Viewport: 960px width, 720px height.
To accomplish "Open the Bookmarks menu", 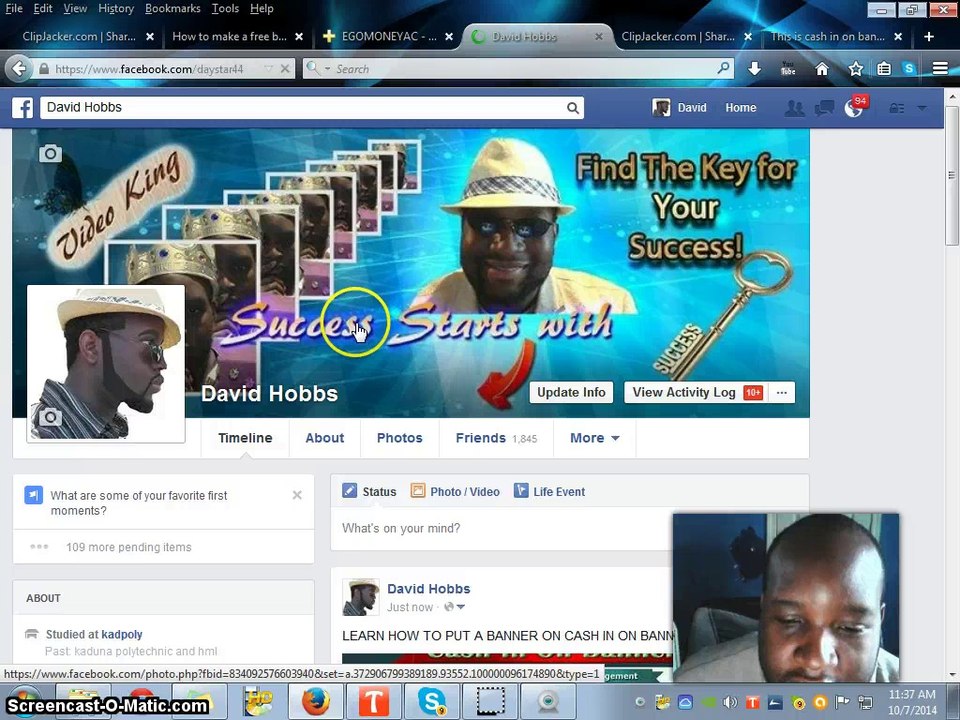I will pos(173,9).
